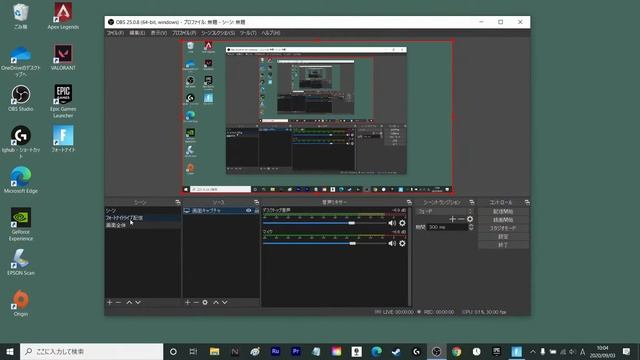Select the 画面キャプチャ source row

point(221,211)
